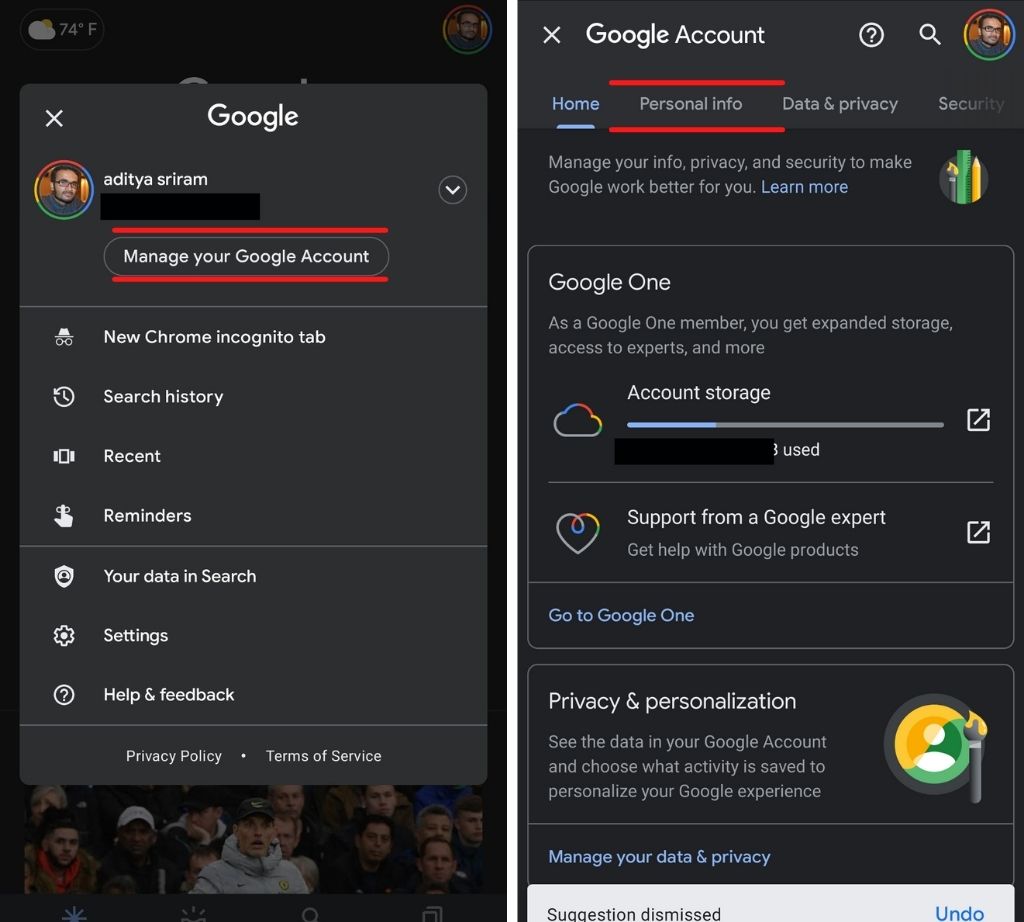This screenshot has height=922, width=1024.
Task: Open the help icon in Google Account header
Action: (871, 35)
